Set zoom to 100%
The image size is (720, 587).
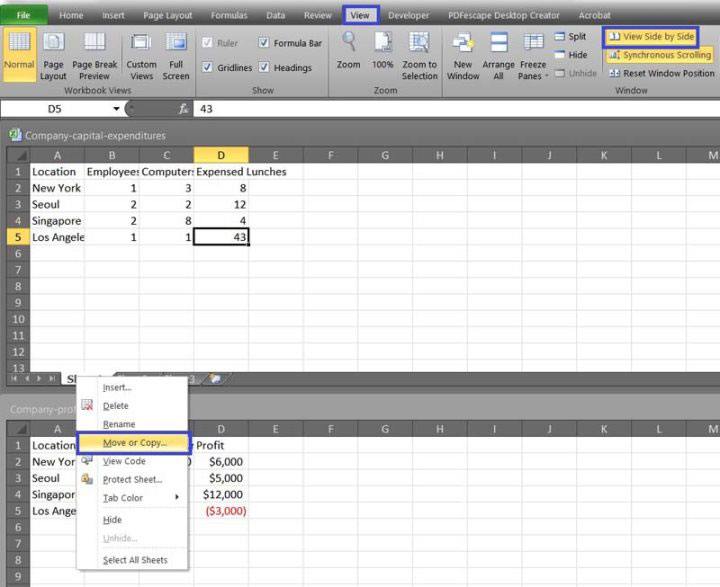382,51
